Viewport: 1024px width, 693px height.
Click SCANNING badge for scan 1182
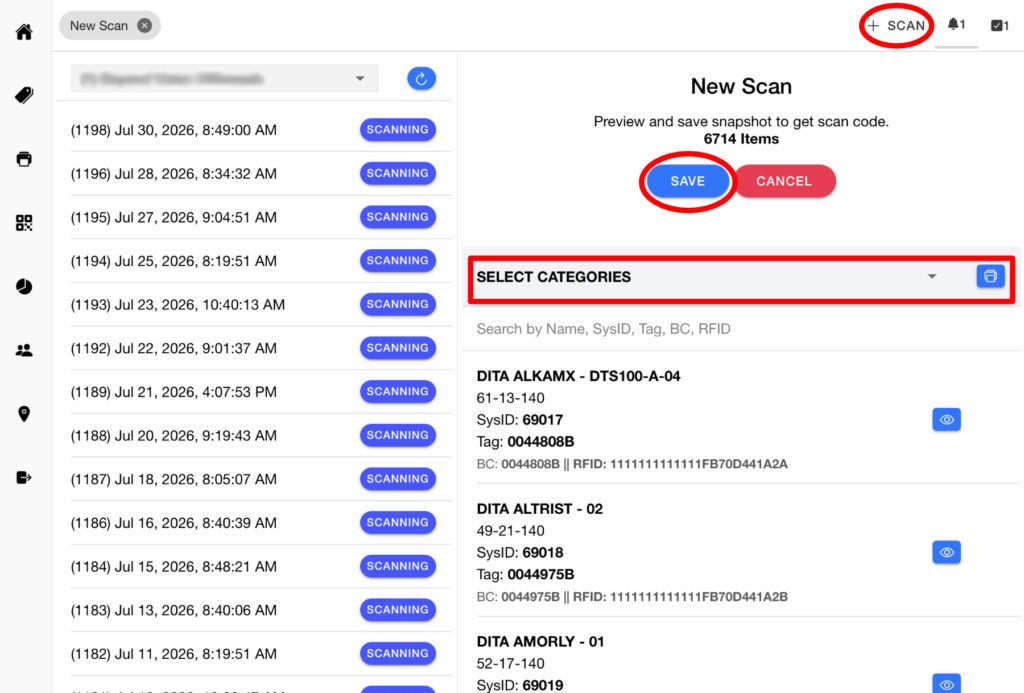pos(398,653)
